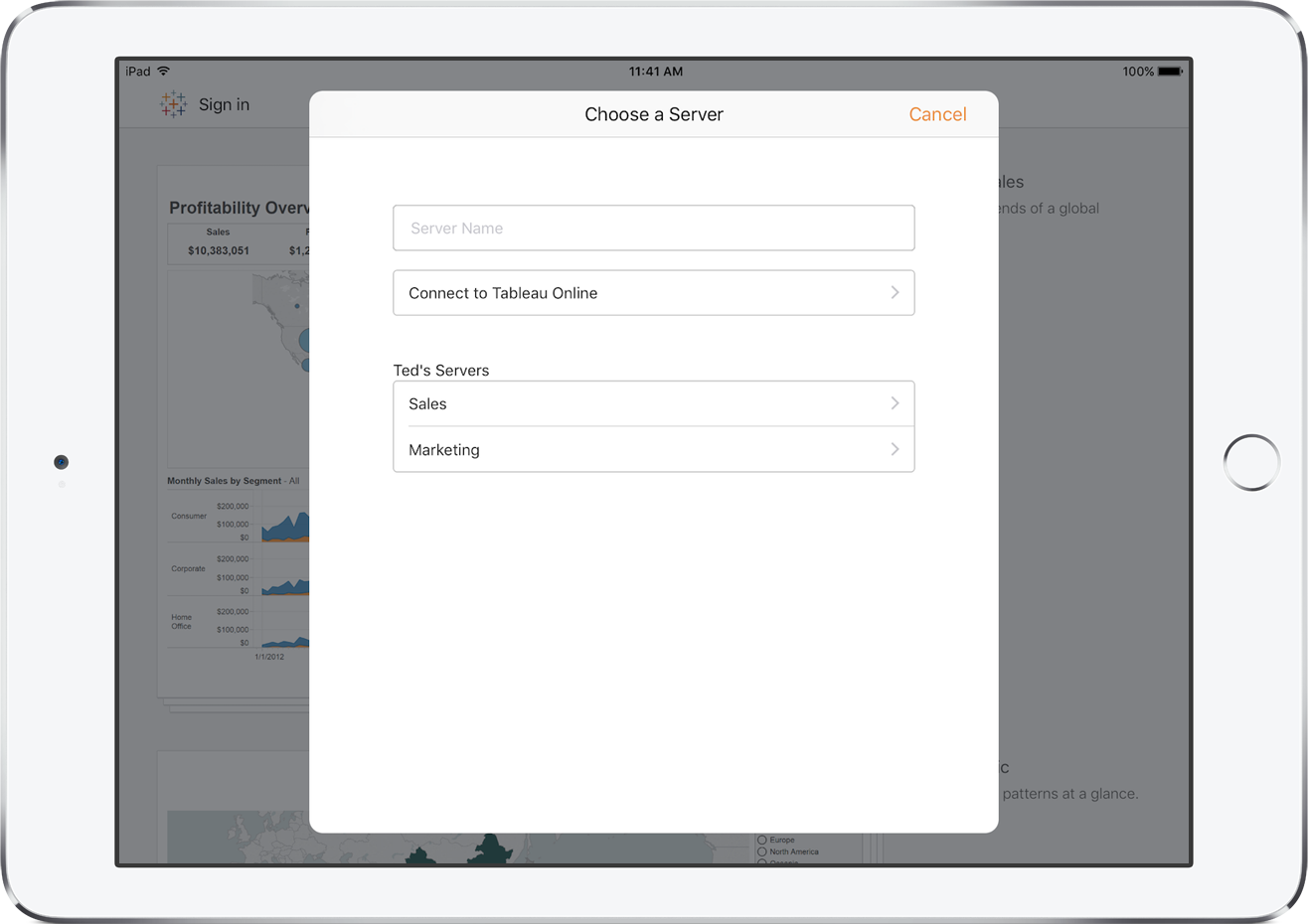Tap the Ted's Servers heading
Image resolution: width=1308 pixels, height=924 pixels.
441,371
